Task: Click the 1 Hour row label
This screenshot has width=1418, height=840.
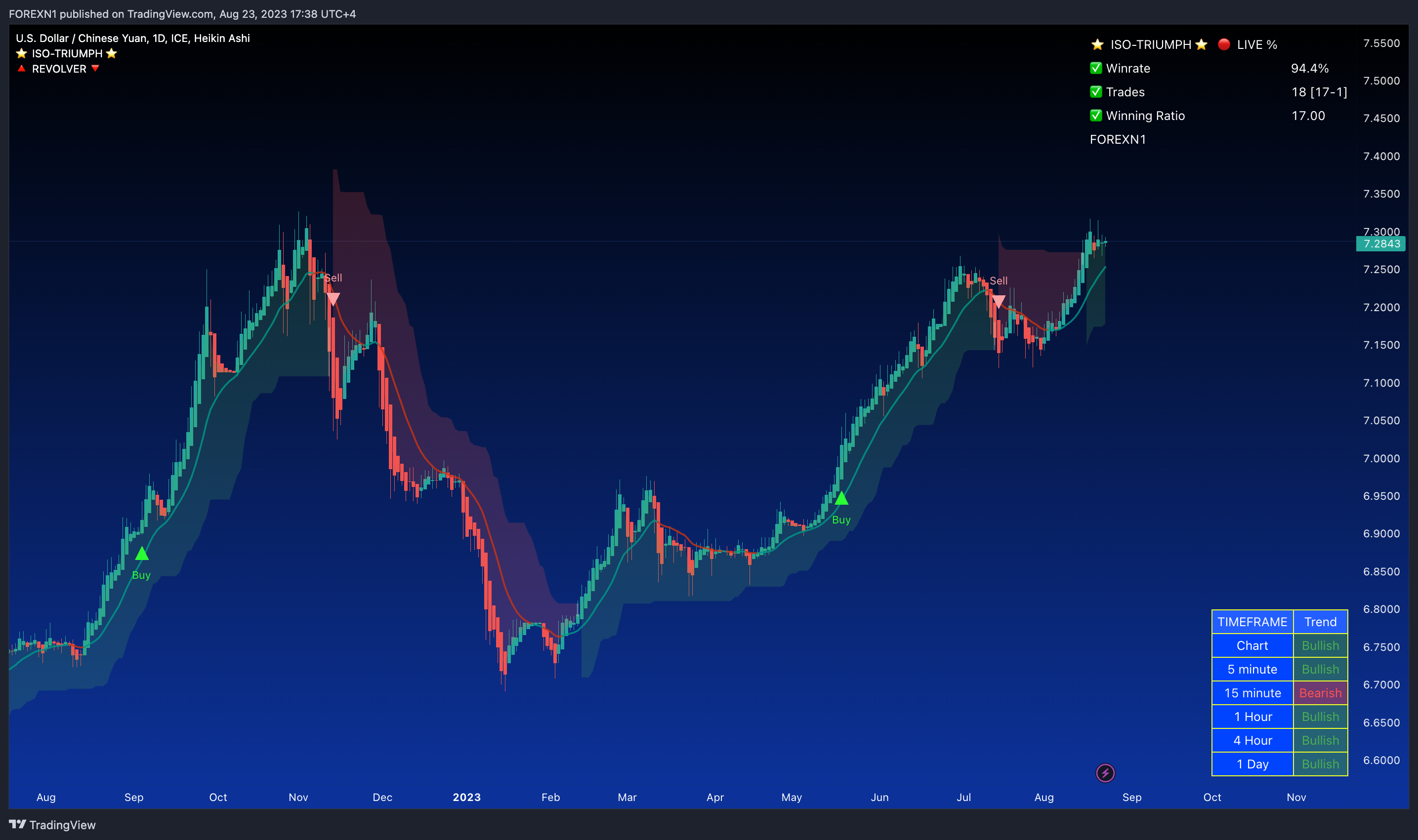Action: pos(1252,717)
